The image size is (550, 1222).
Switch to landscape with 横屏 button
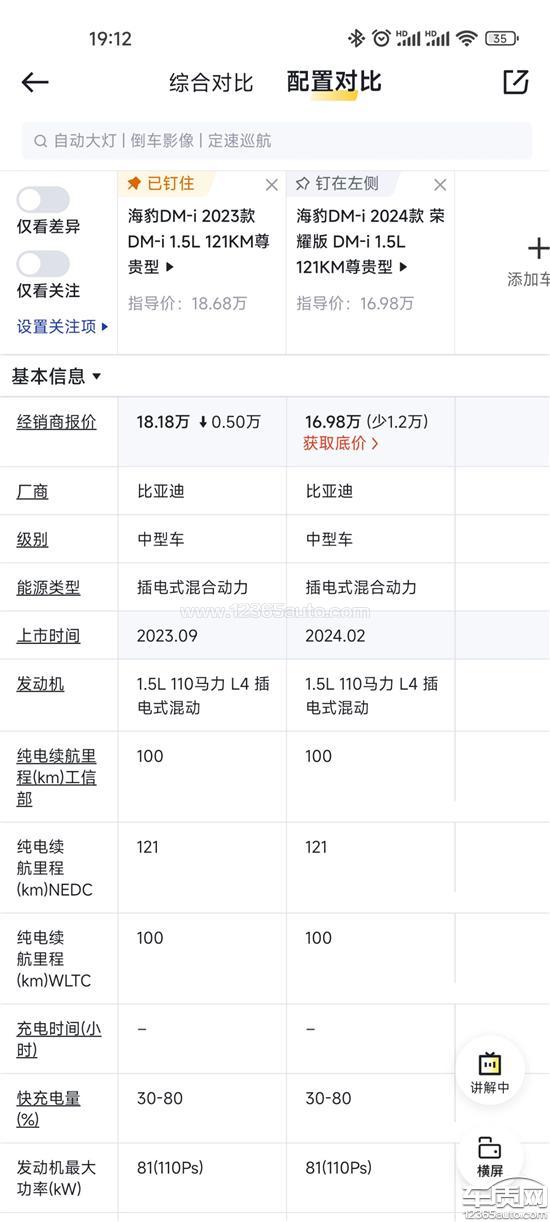[x=490, y=1156]
